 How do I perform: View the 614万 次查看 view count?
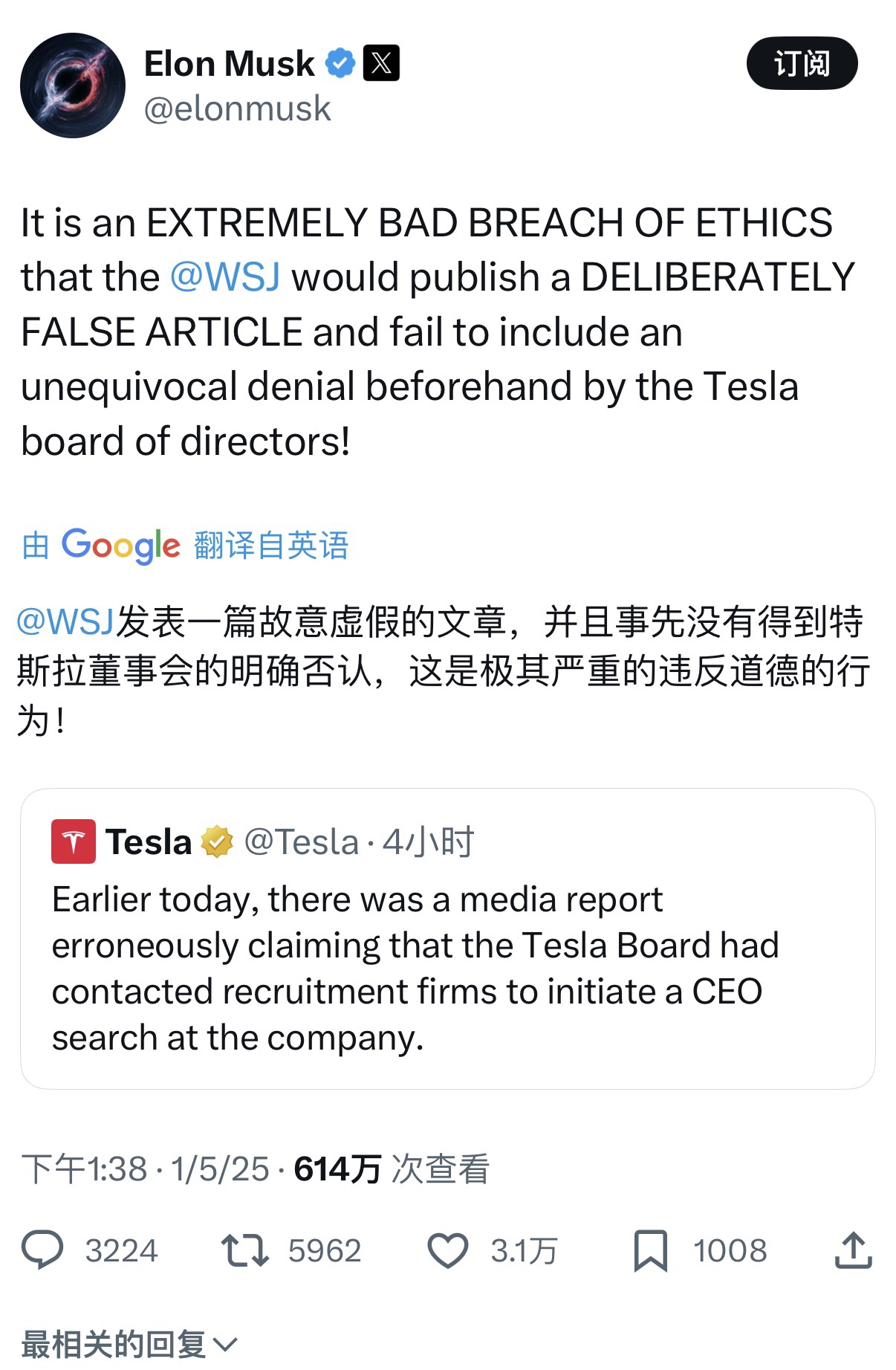pyautogui.click(x=392, y=1169)
